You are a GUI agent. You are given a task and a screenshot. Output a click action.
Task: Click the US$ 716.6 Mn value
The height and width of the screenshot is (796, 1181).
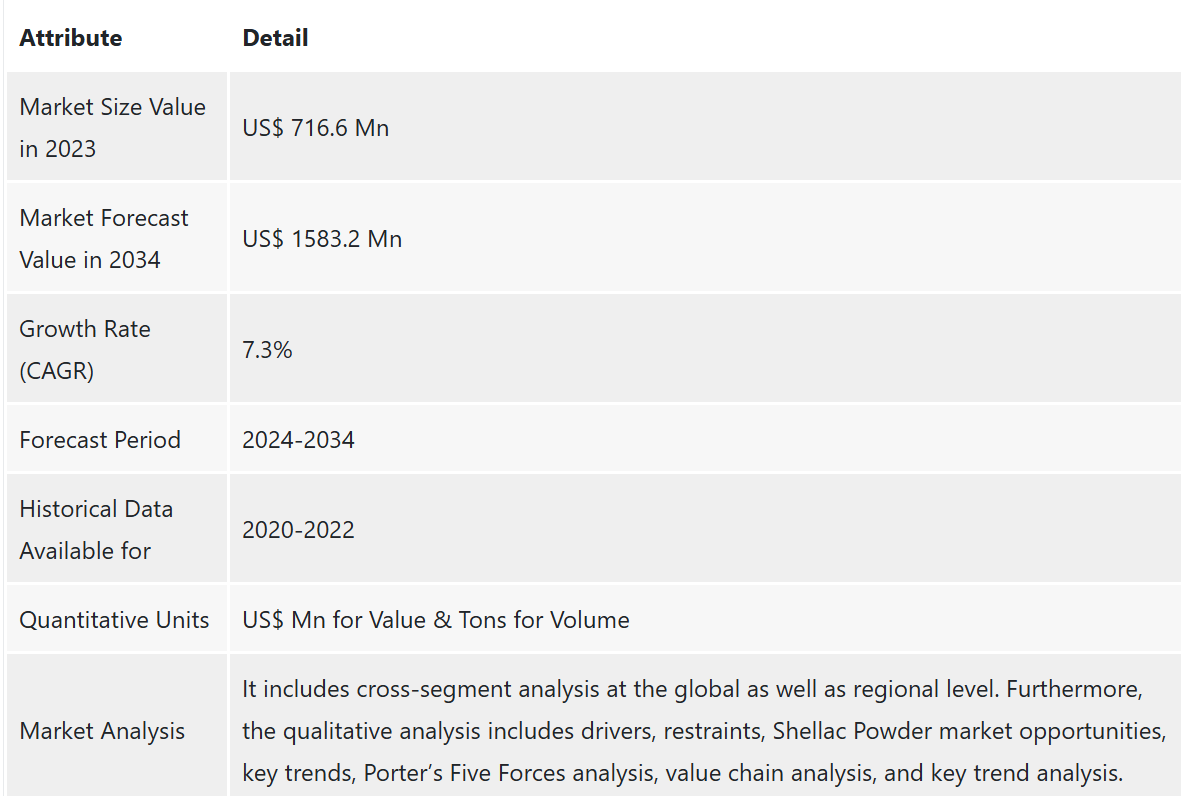[x=316, y=128]
